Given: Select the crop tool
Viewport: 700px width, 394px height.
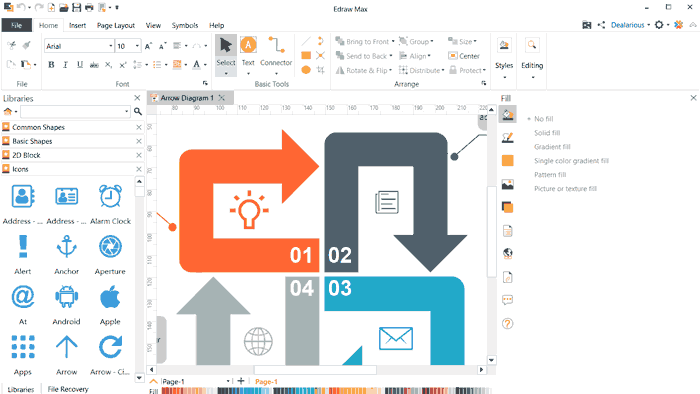Looking at the screenshot, I should pyautogui.click(x=321, y=70).
